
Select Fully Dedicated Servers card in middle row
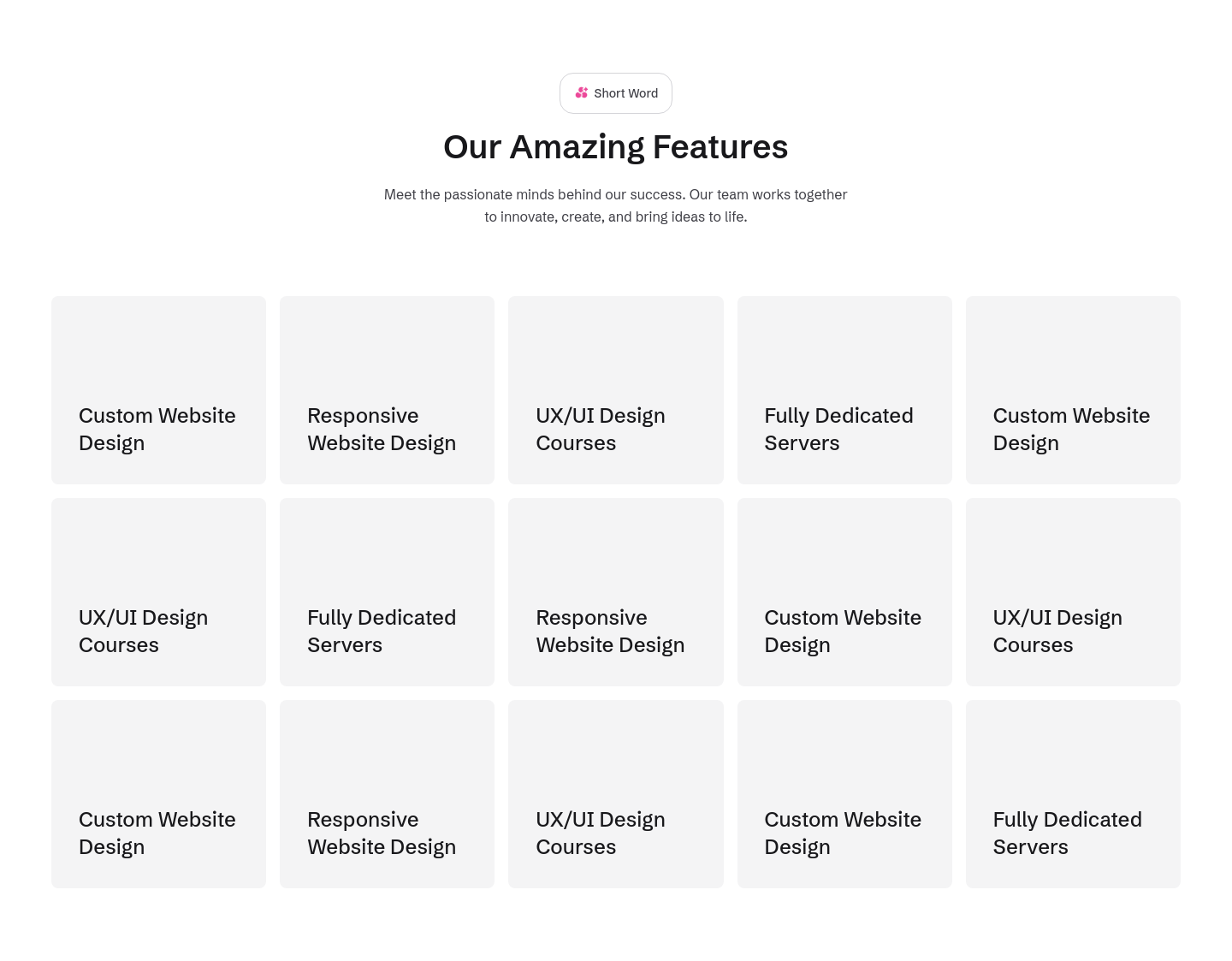tap(387, 592)
